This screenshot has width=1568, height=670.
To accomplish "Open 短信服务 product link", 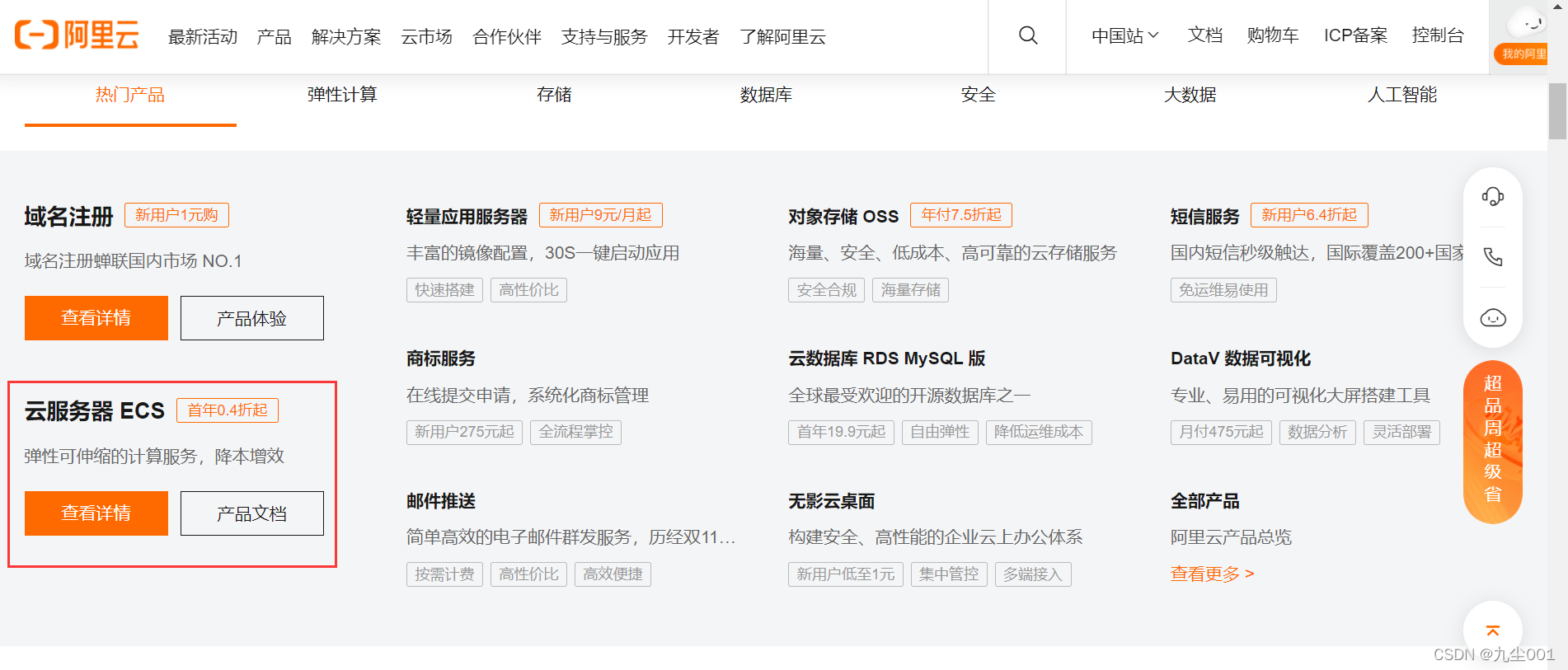I will tap(1205, 217).
